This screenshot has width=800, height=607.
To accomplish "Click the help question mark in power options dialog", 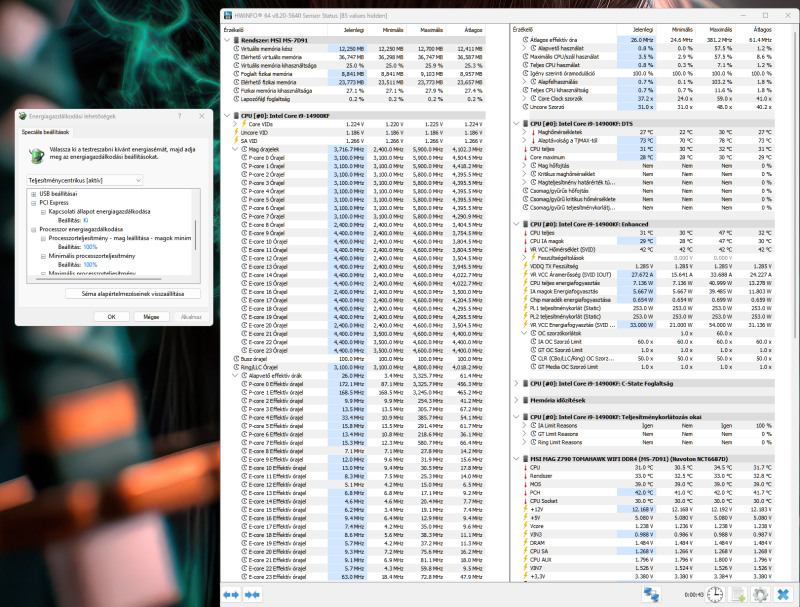I will 180,116.
